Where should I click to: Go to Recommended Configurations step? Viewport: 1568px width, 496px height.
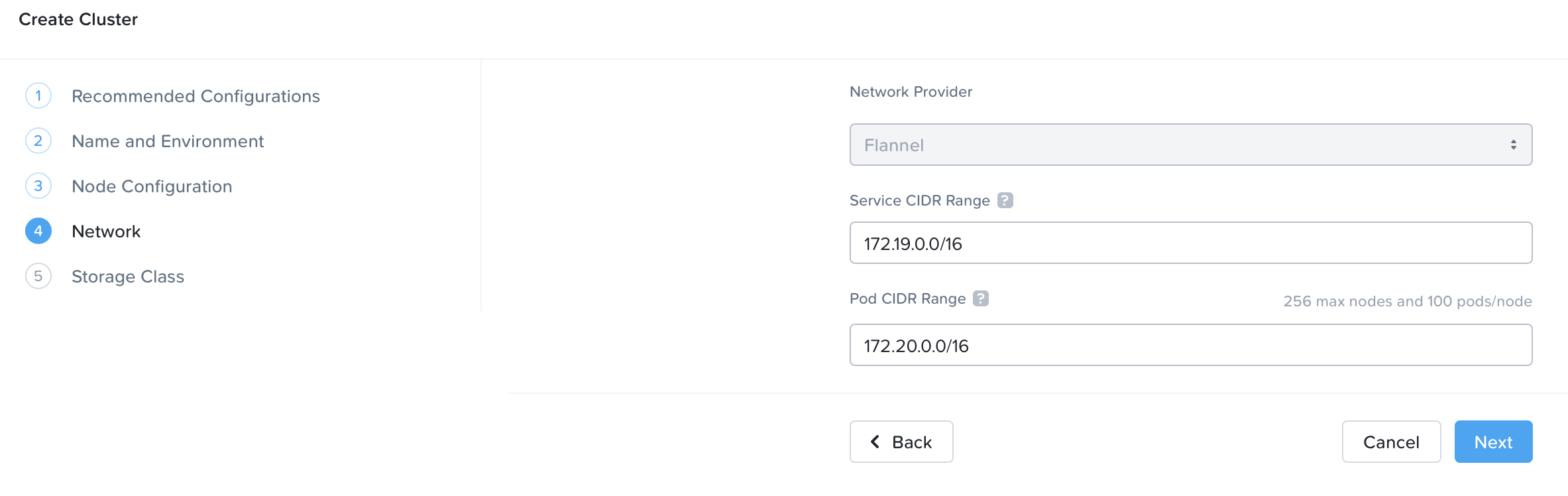(x=196, y=96)
